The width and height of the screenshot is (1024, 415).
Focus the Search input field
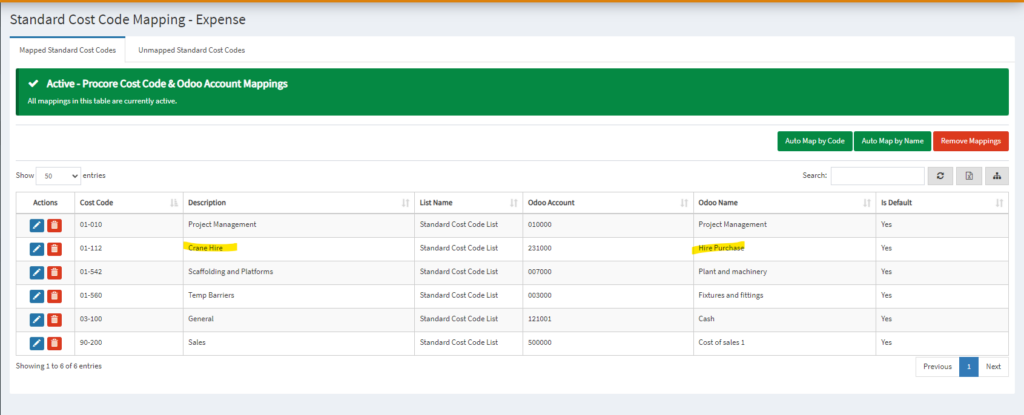click(877, 176)
